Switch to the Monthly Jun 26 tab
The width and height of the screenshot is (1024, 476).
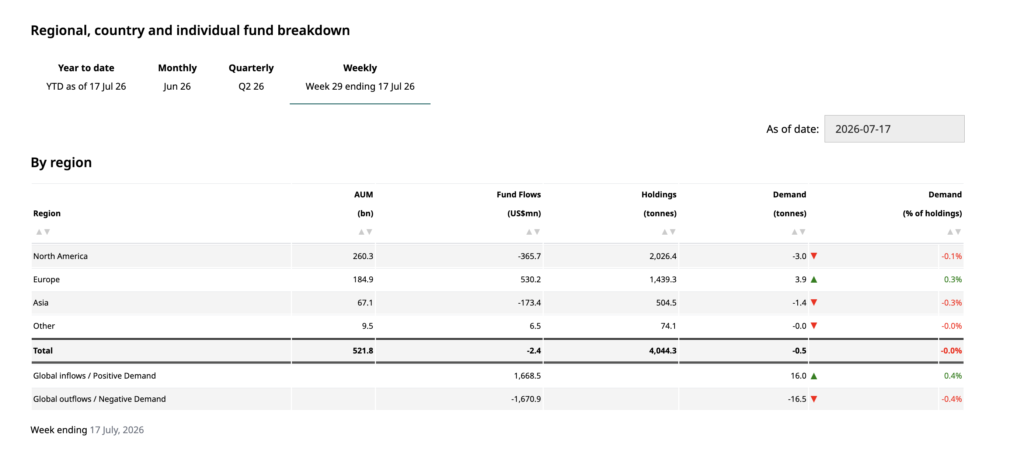tap(177, 77)
